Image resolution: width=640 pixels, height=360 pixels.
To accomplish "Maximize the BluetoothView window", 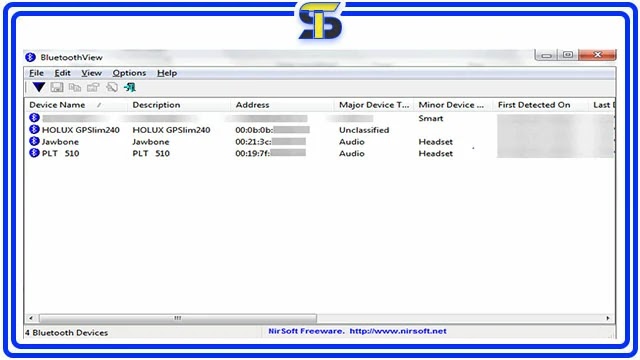I will click(x=568, y=55).
